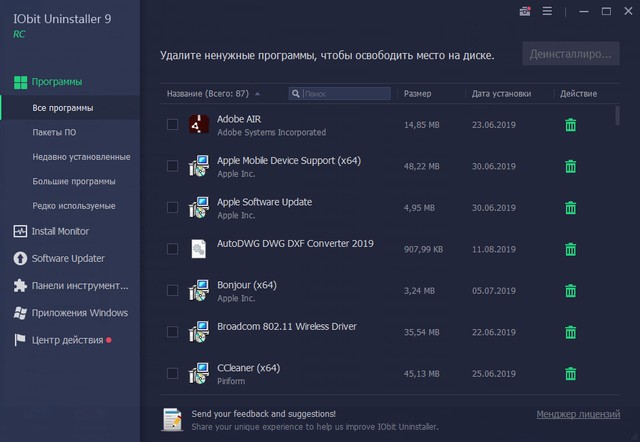640x442 pixels.
Task: Switch to Software Updater section
Action: click(x=66, y=258)
